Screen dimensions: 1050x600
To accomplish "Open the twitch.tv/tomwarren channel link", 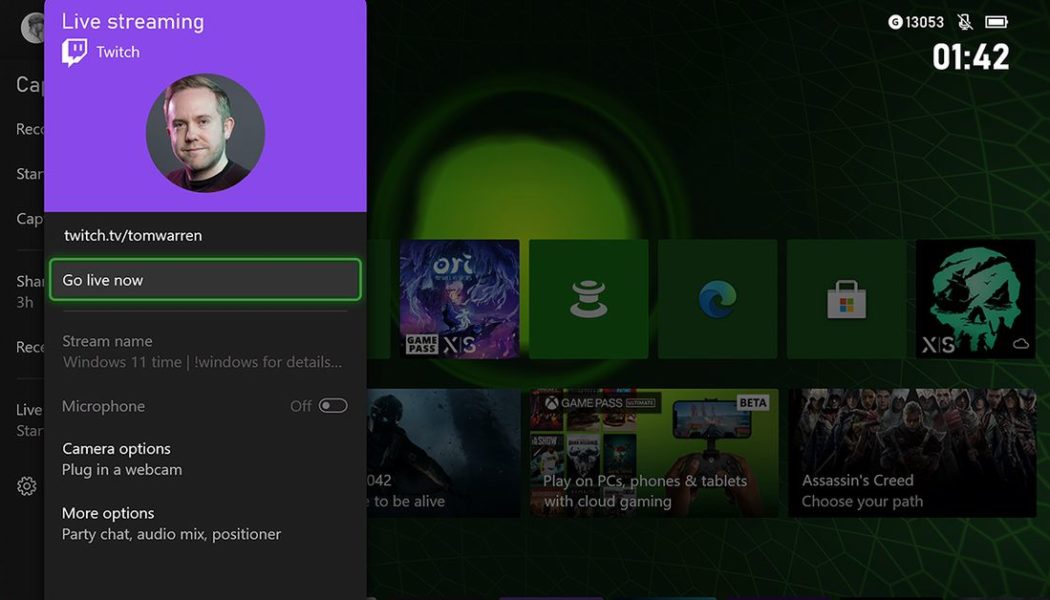I will click(x=133, y=235).
